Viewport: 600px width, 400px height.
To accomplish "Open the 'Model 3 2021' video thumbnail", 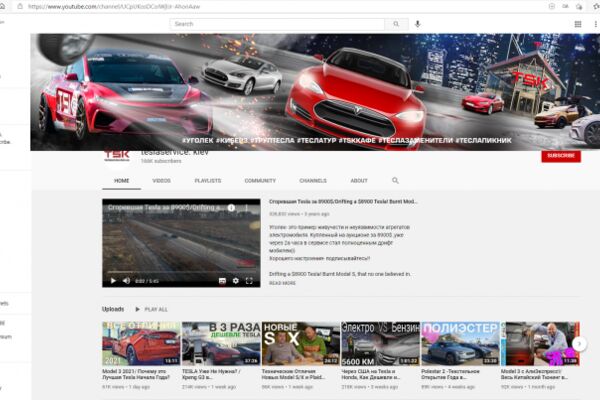I will pyautogui.click(x=141, y=344).
